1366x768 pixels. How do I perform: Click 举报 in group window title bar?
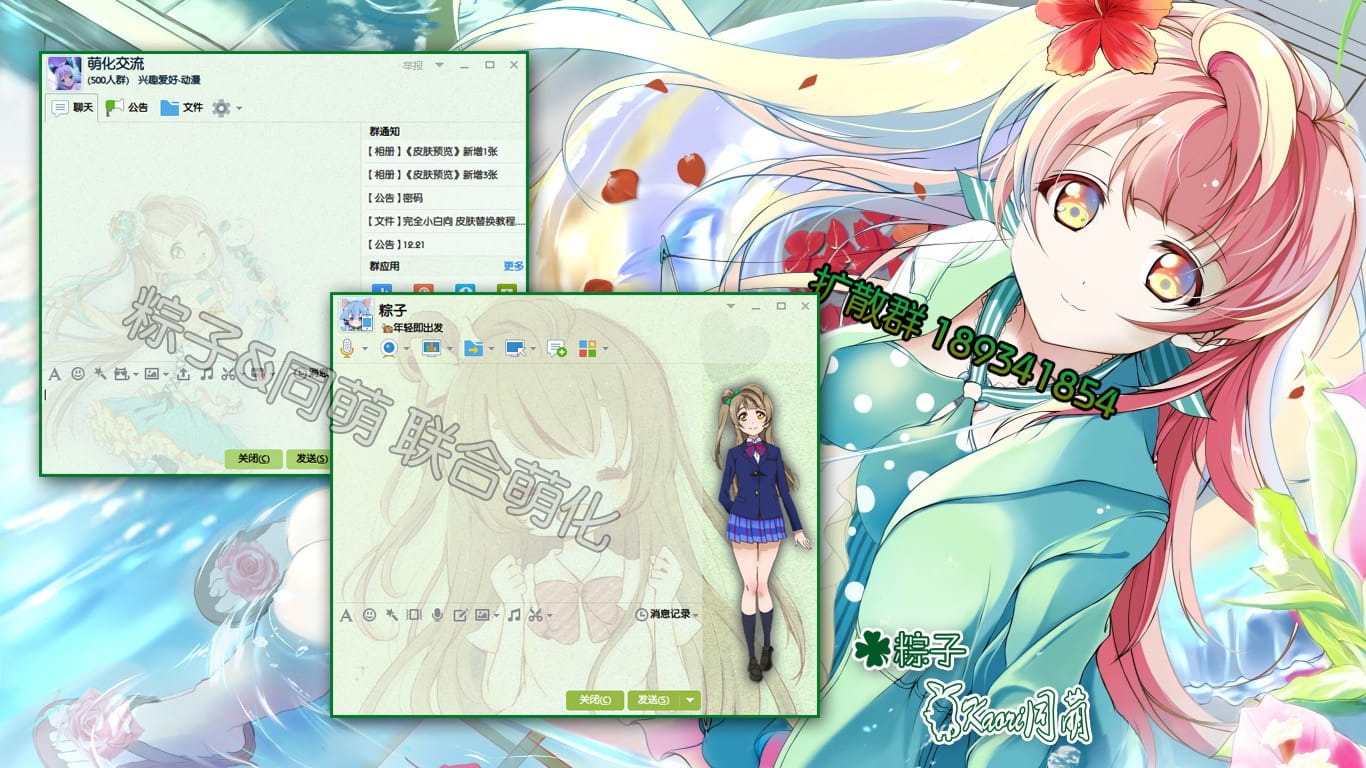pos(413,66)
